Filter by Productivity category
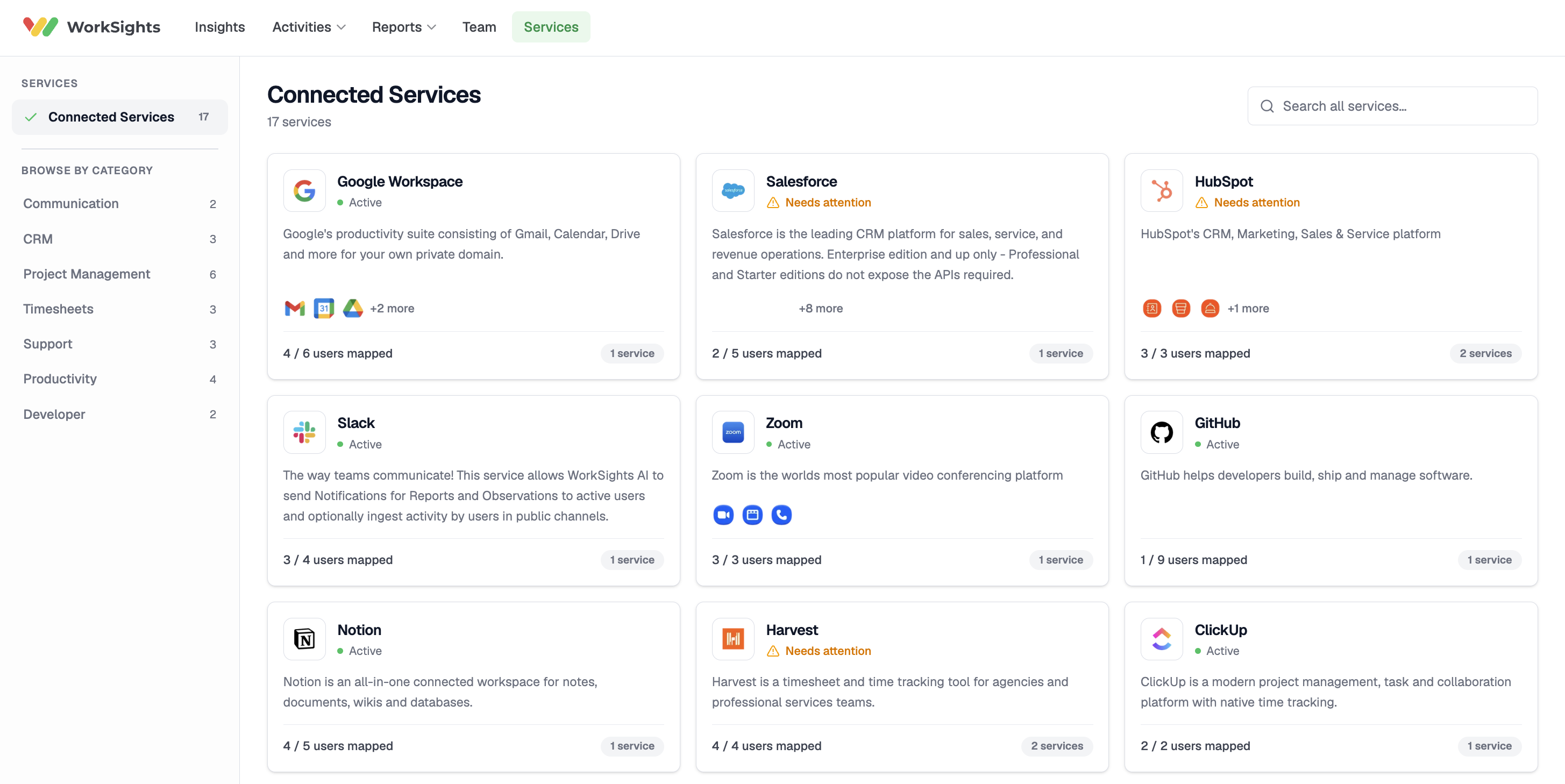This screenshot has width=1565, height=784. pyautogui.click(x=120, y=379)
